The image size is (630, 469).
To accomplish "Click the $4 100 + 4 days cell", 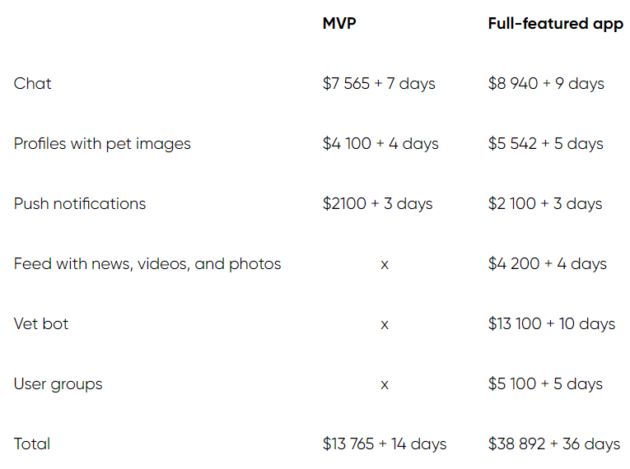I will (381, 143).
